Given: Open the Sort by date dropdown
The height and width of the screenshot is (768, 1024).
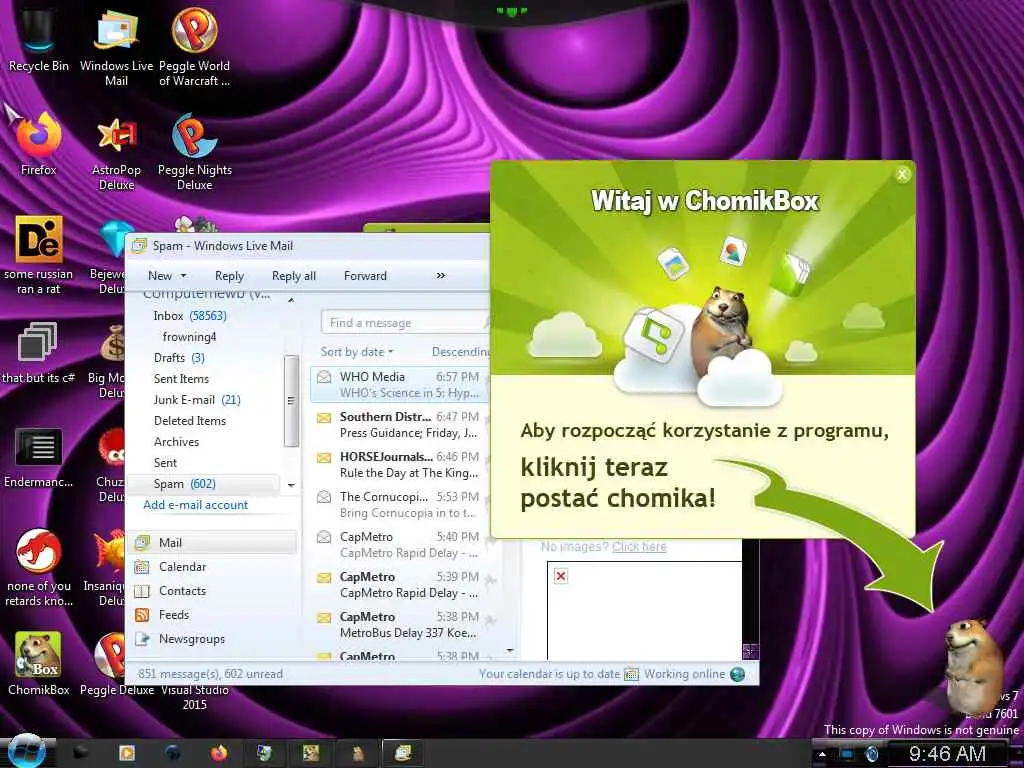Looking at the screenshot, I should (357, 352).
